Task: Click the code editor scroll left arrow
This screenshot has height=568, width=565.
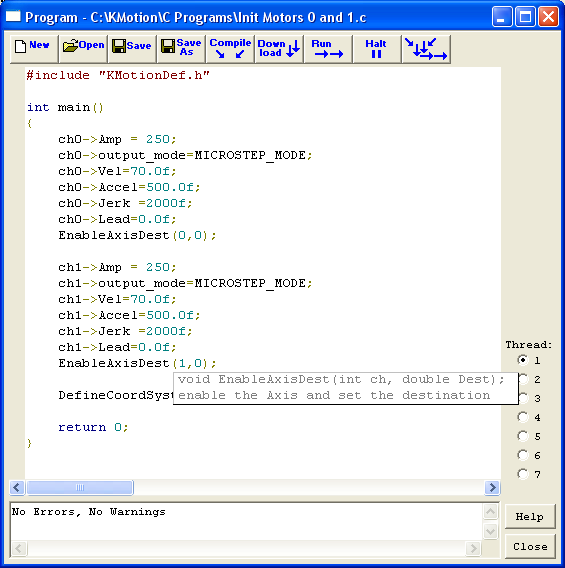Action: [17, 487]
